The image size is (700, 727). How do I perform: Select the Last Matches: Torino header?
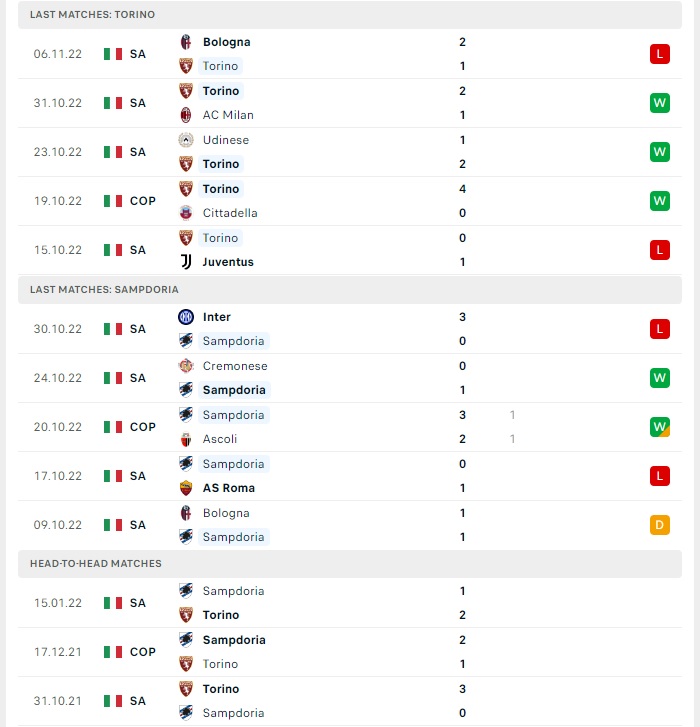(x=350, y=14)
